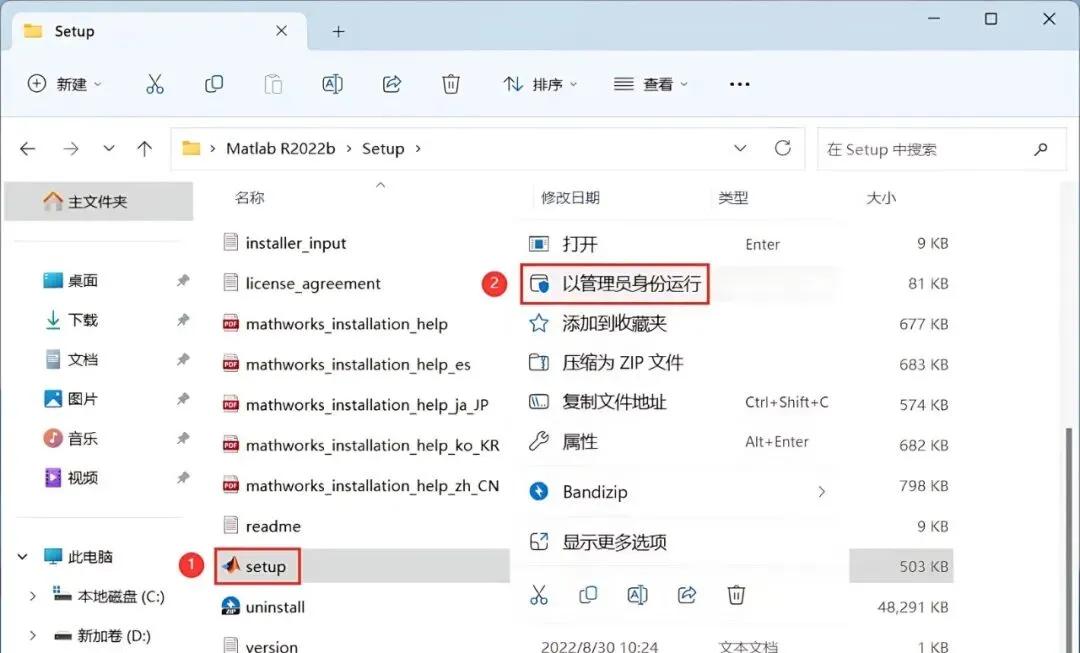Select 添加到收藏夹 menu entry
Image resolution: width=1080 pixels, height=653 pixels.
(679, 323)
